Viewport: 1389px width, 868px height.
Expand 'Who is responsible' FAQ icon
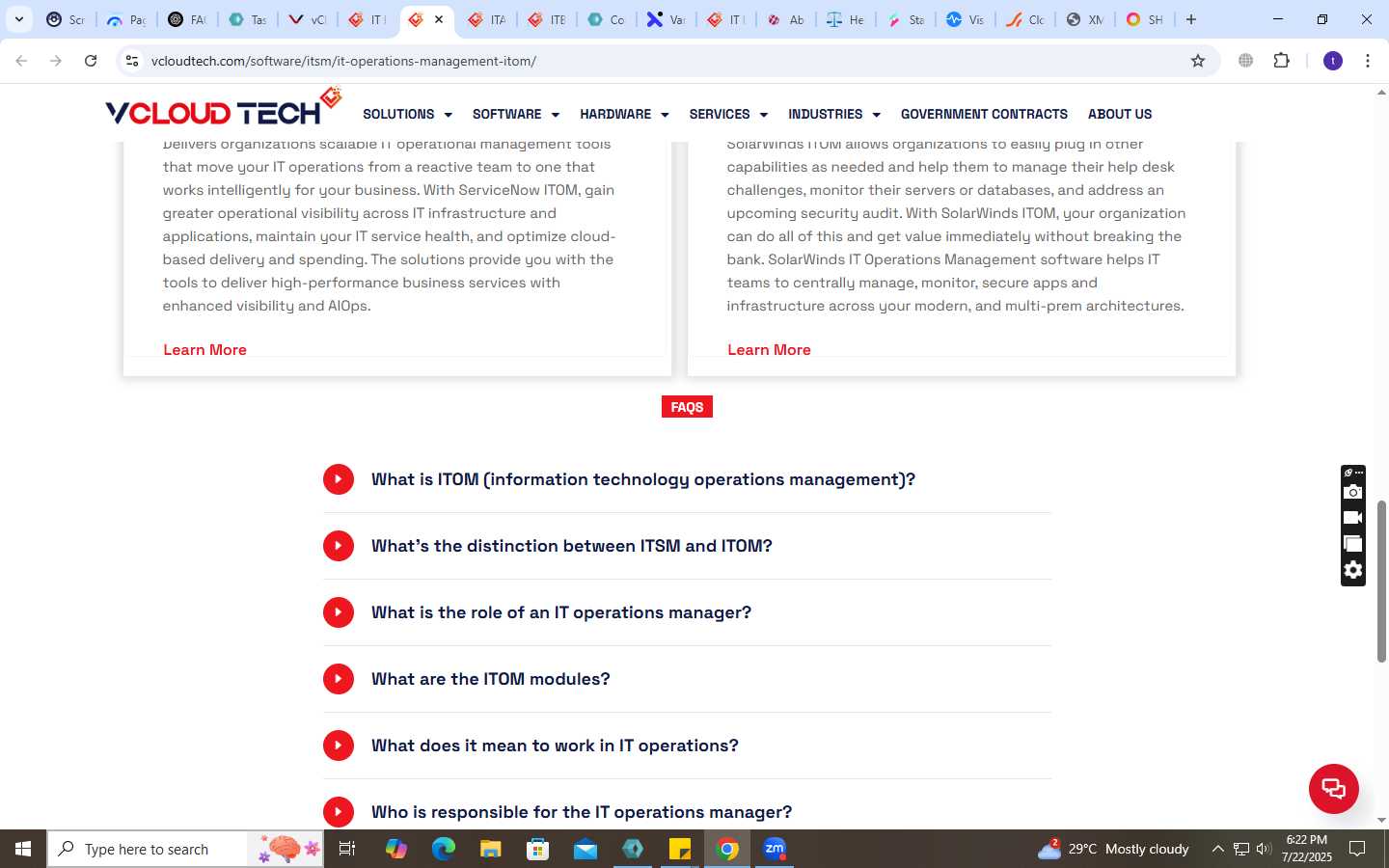(339, 812)
